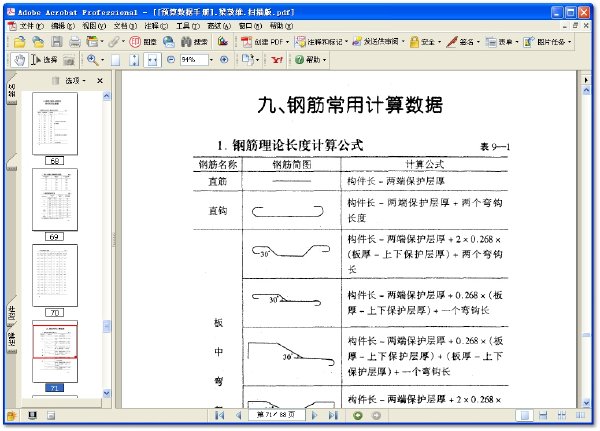Open the 窗口 menu
The height and width of the screenshot is (431, 600).
tap(250, 26)
